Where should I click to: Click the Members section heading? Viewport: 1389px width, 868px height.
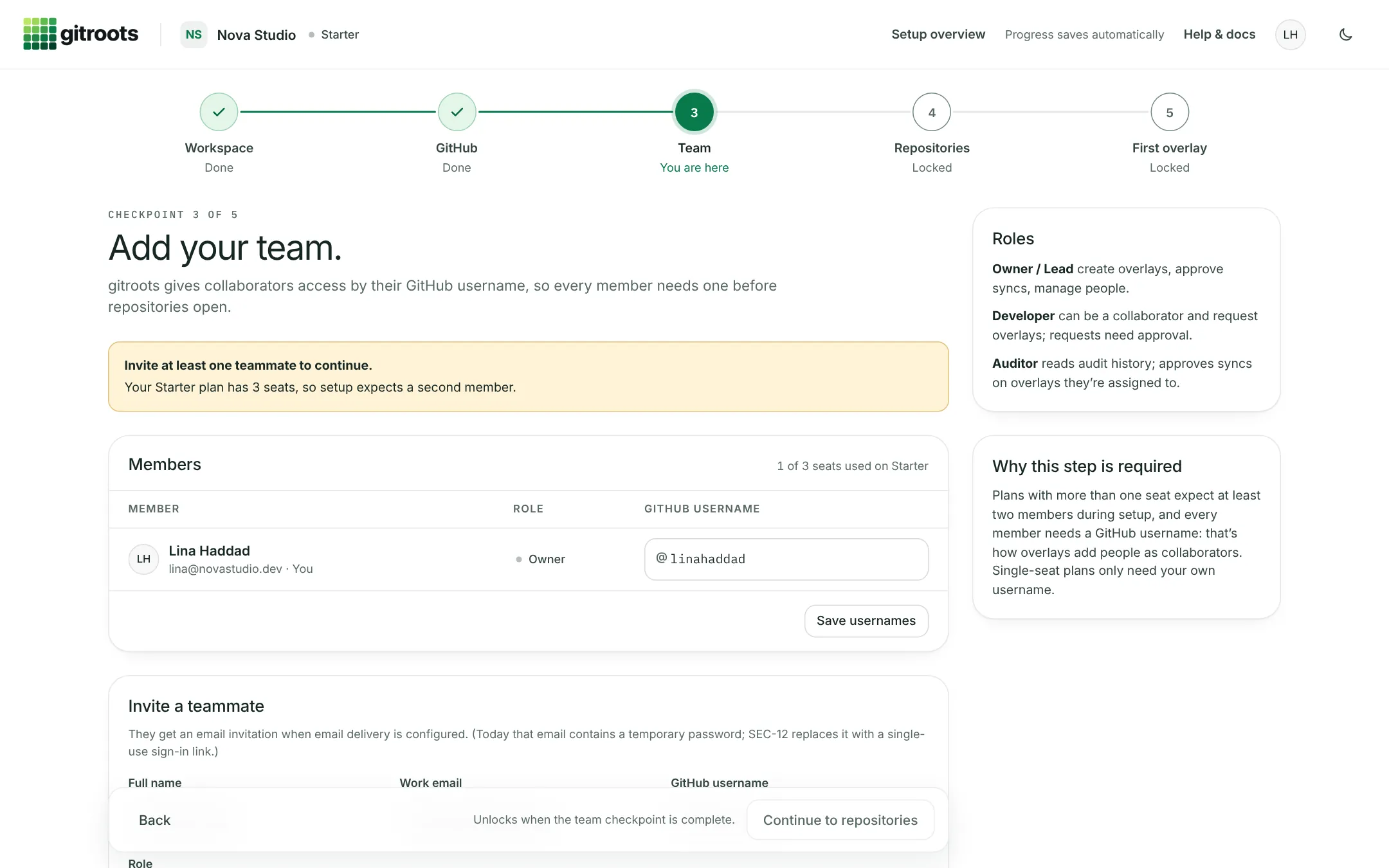tap(165, 464)
